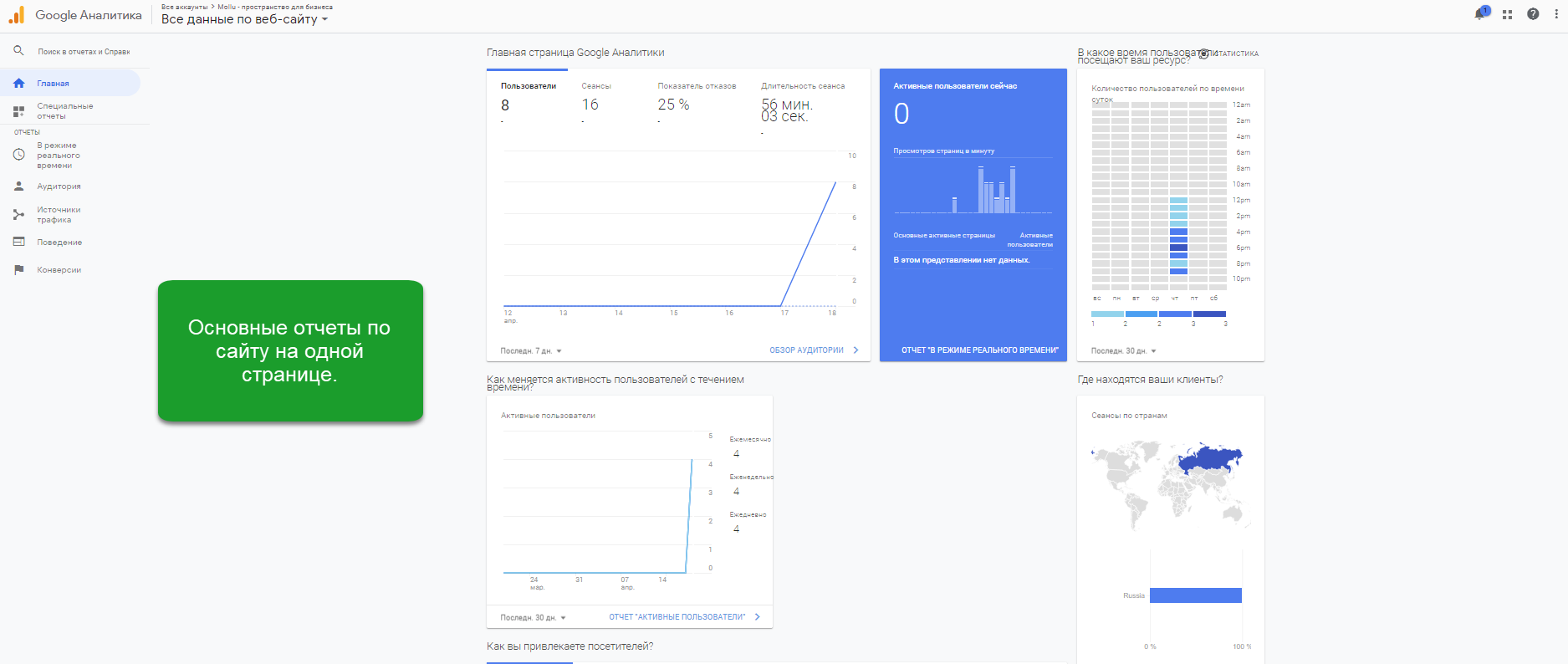Click the home icon for Главная
This screenshot has width=1568, height=664.
19,83
